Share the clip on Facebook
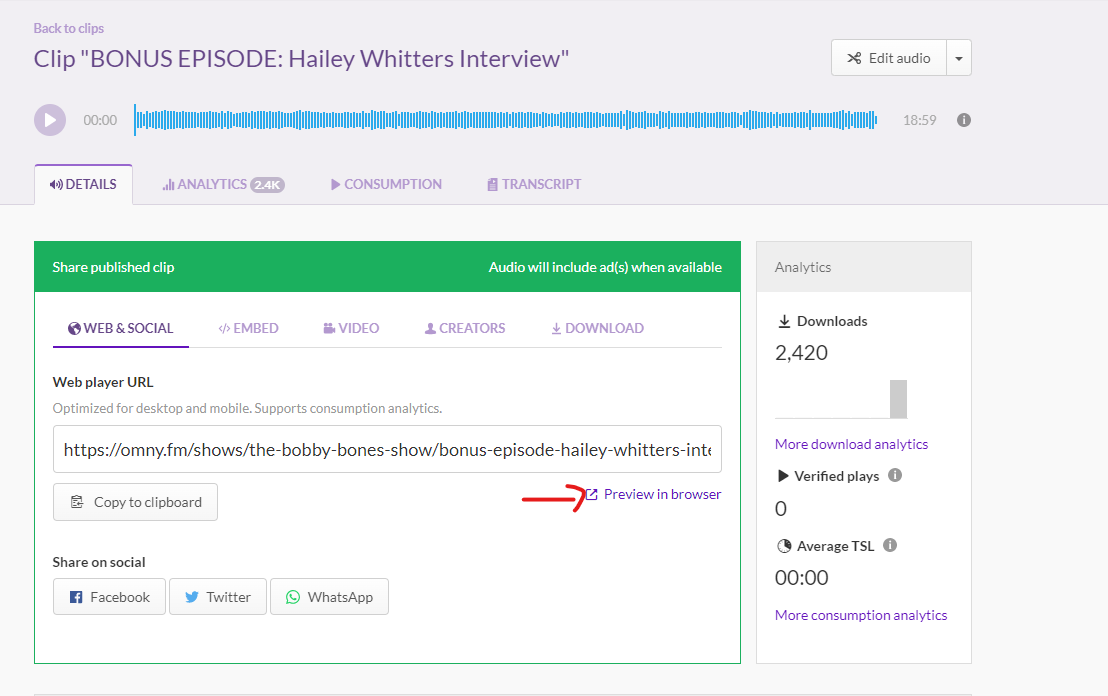Viewport: 1108px width, 696px height. pyautogui.click(x=109, y=597)
